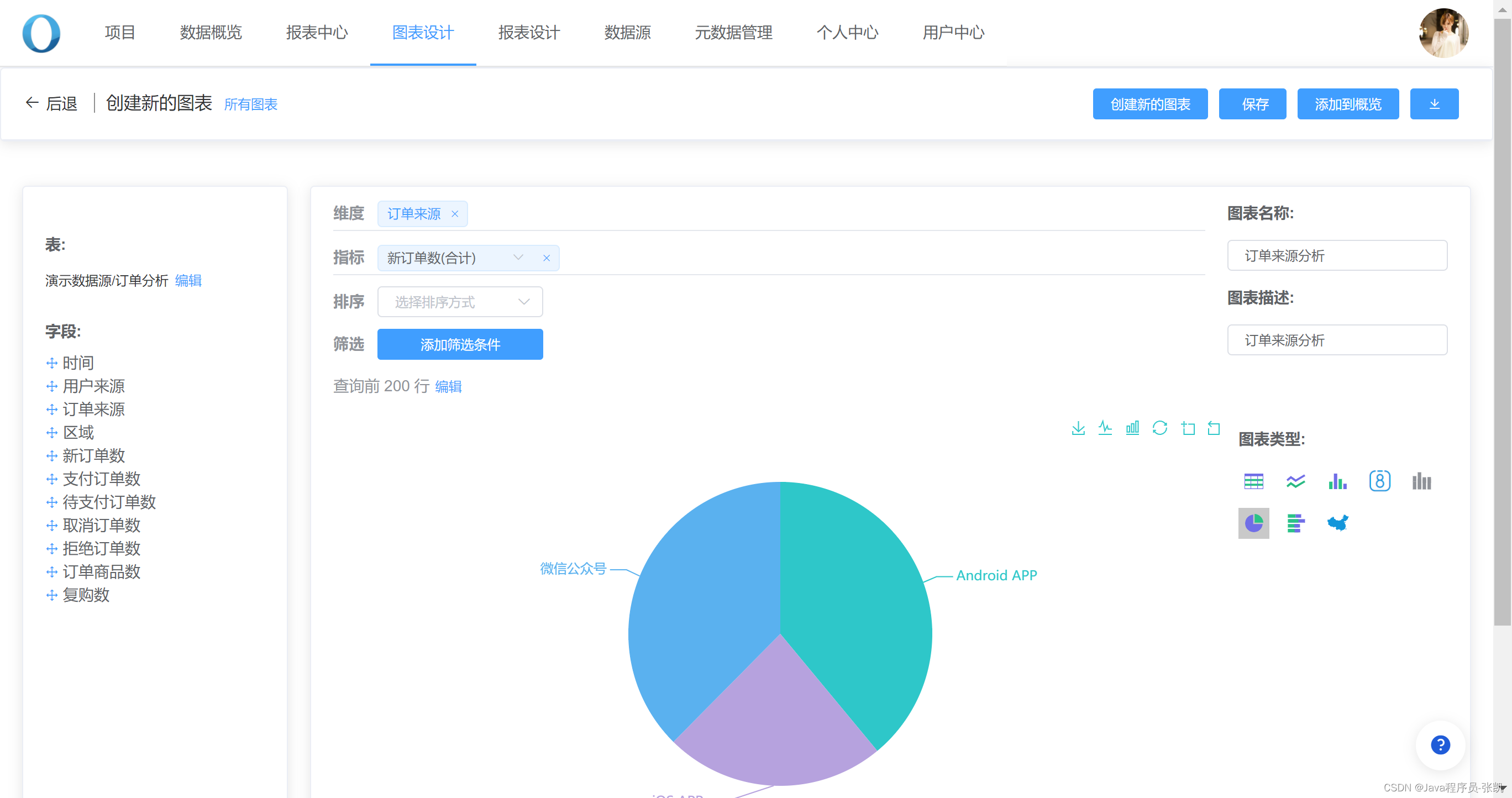Image resolution: width=1512 pixels, height=798 pixels.
Task: Select the vertical bar chart type
Action: [x=1337, y=481]
